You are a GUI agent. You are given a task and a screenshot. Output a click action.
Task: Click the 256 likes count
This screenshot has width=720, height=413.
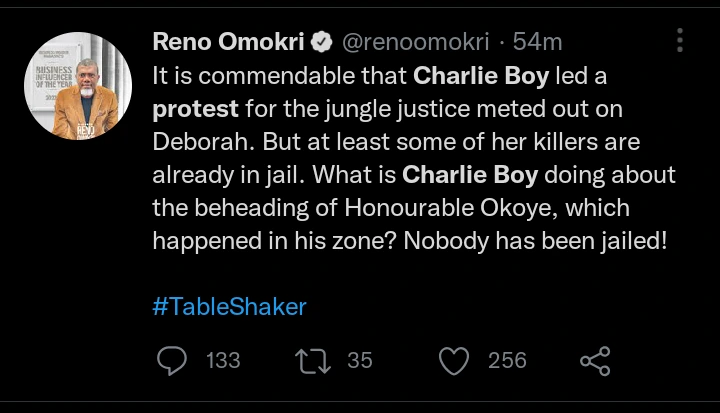click(507, 360)
